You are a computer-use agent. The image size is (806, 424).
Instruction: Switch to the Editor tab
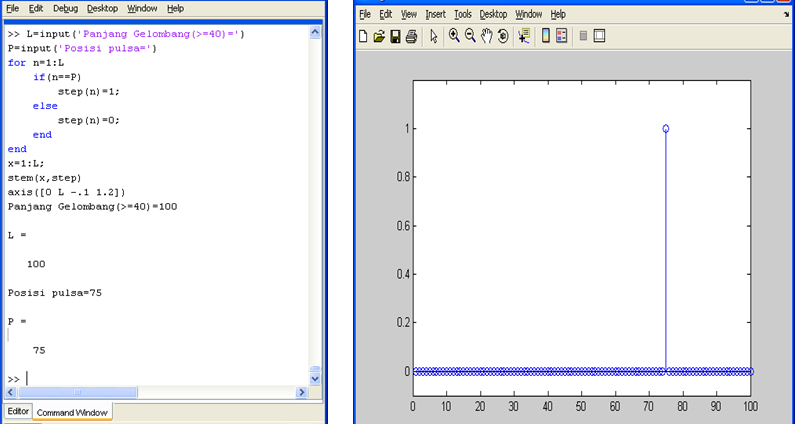pos(18,411)
